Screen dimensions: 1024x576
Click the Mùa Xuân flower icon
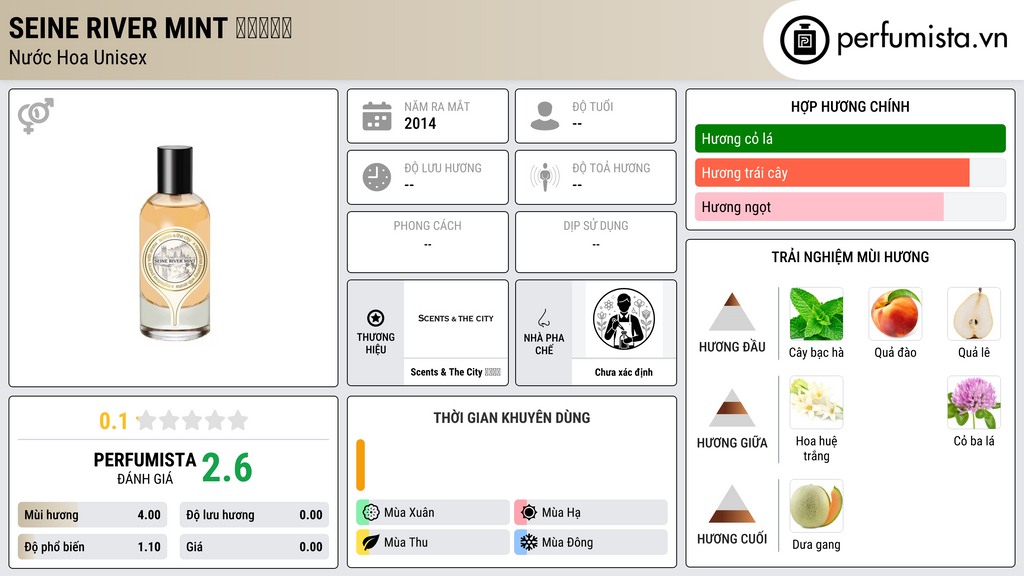pyautogui.click(x=371, y=512)
